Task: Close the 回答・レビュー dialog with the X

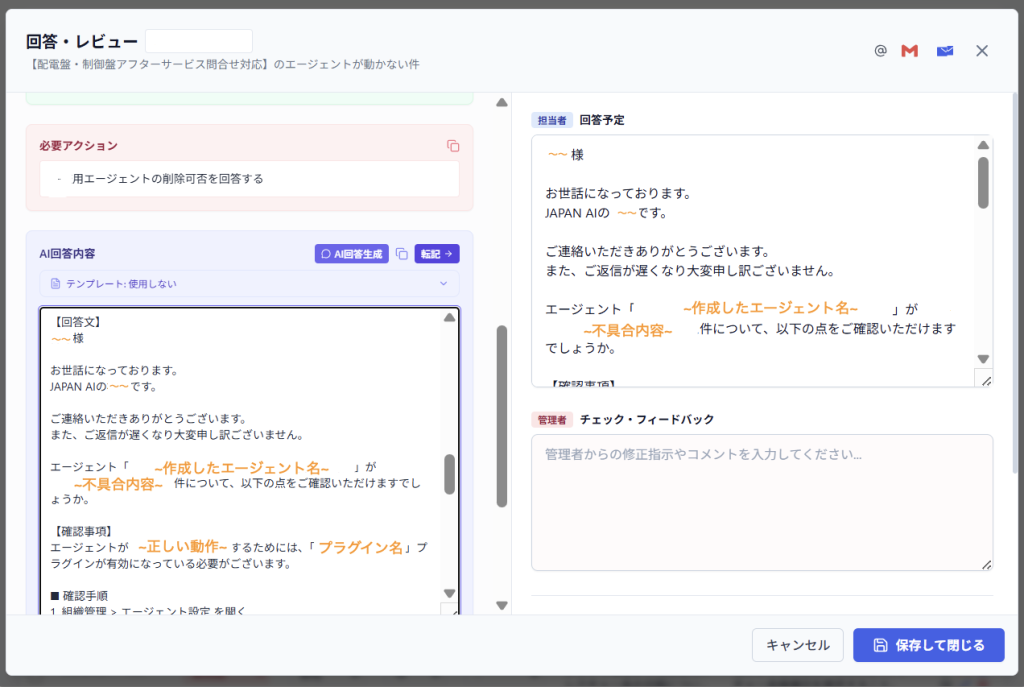Action: point(982,51)
